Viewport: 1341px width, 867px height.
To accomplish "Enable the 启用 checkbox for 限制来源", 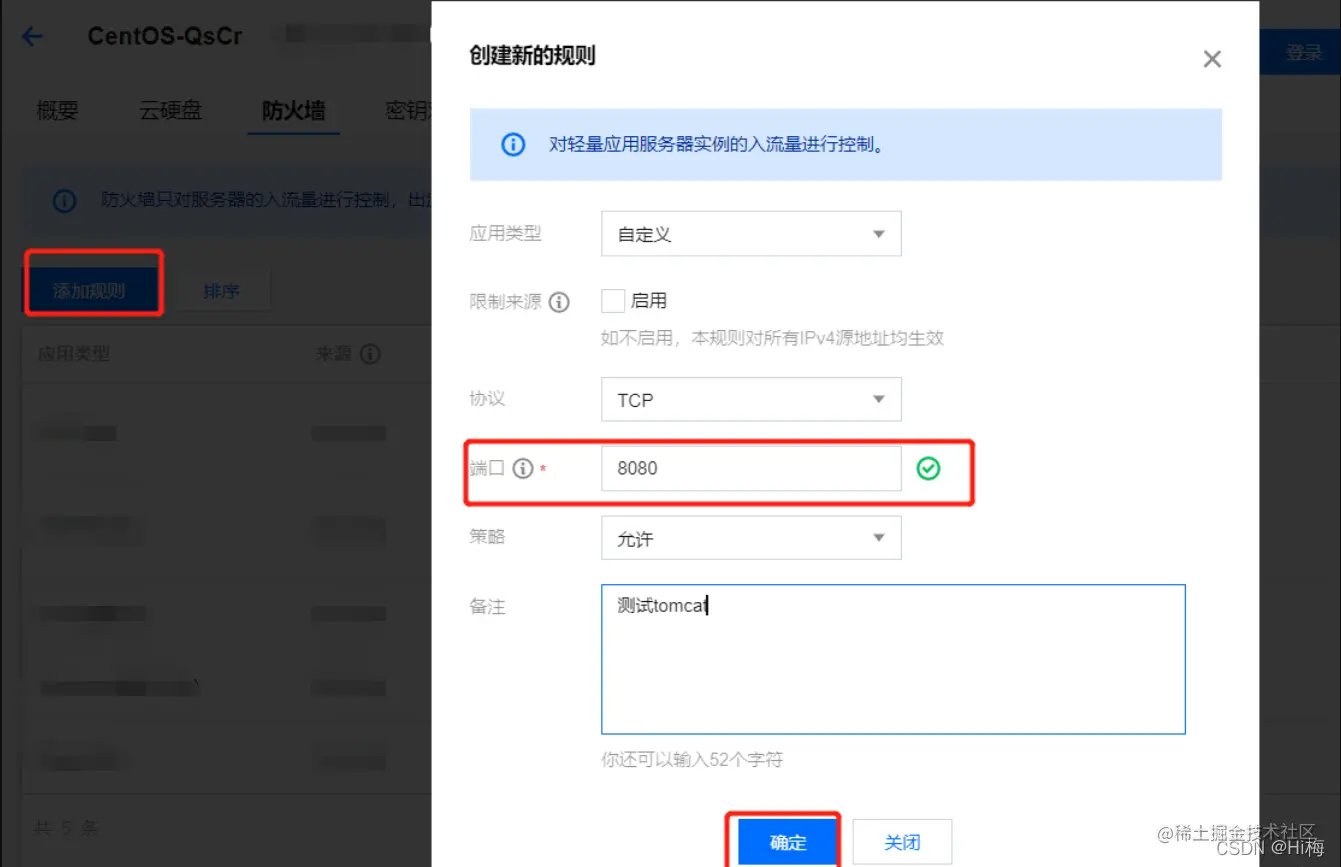I will [x=612, y=300].
